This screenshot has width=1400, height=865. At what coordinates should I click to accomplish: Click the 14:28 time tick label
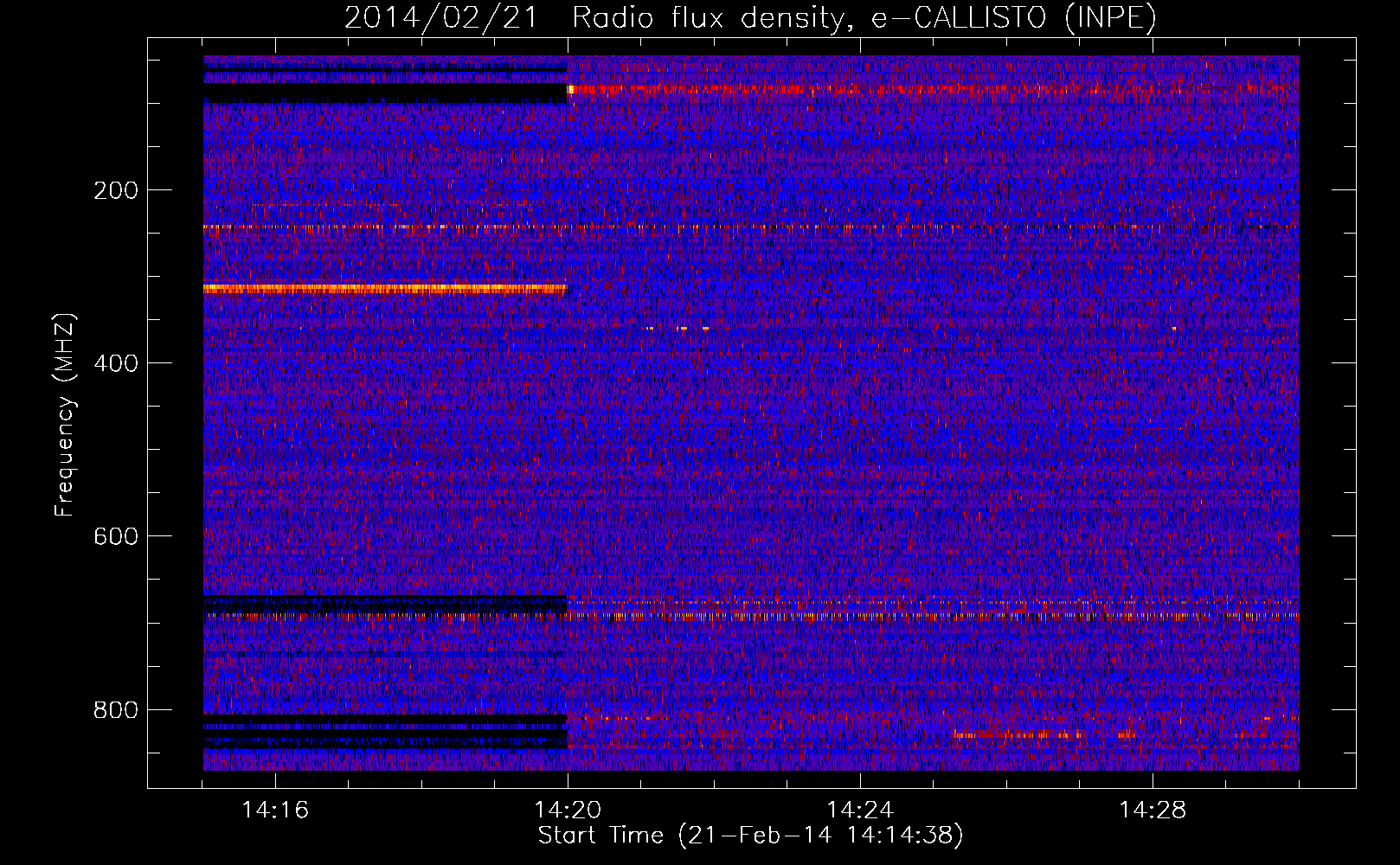1153,810
